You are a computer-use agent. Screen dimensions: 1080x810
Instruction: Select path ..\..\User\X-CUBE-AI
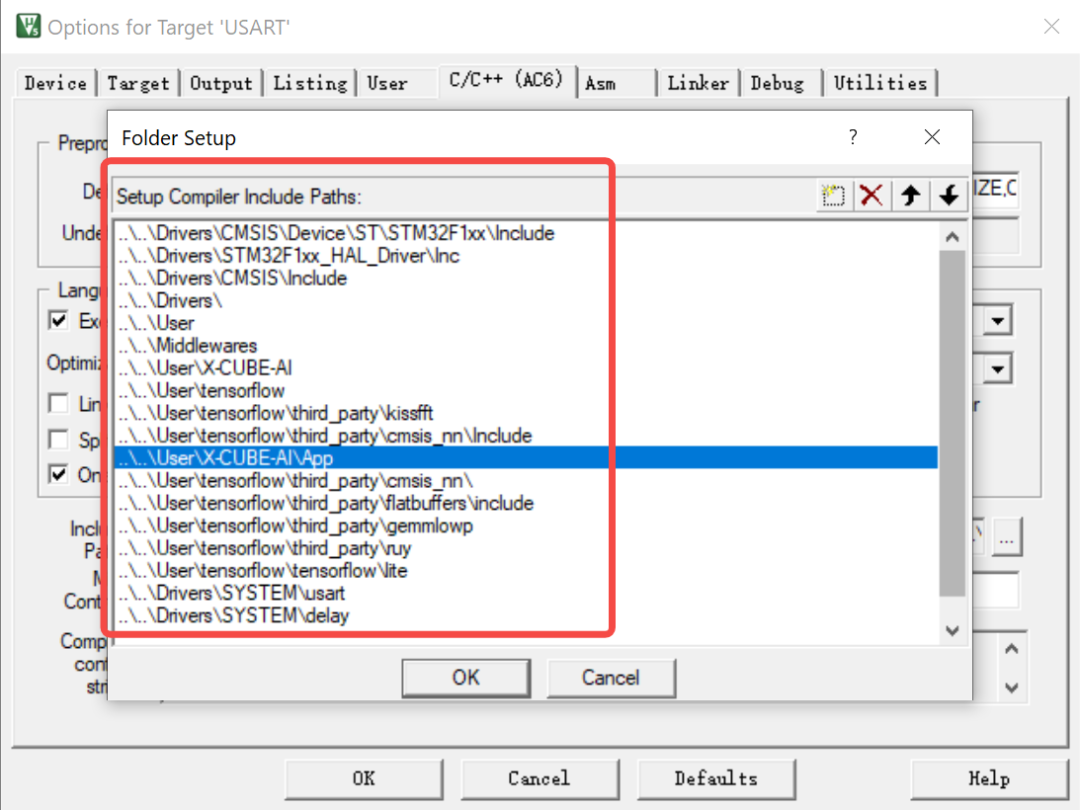[x=526, y=368]
